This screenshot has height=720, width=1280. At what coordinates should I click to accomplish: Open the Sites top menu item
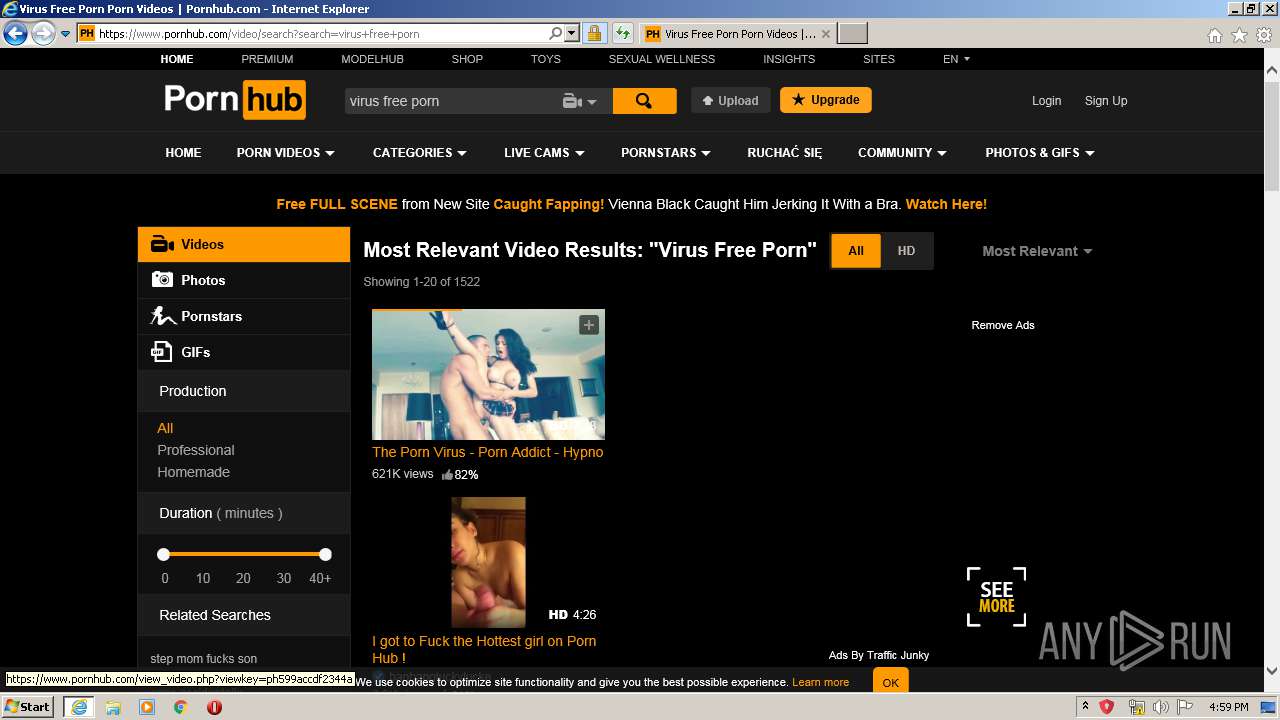(x=879, y=59)
